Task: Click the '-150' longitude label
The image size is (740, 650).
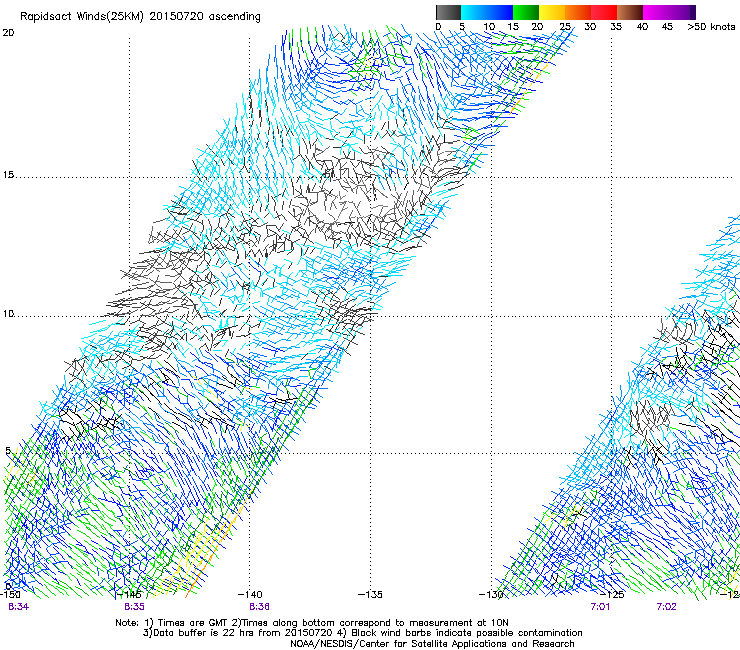Action: click(10, 594)
